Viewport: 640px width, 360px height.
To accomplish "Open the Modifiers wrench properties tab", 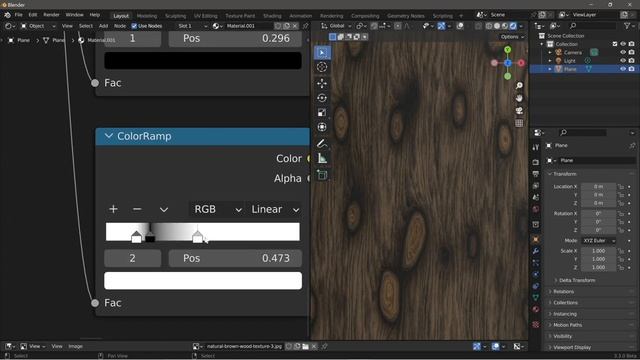I will pos(536,251).
